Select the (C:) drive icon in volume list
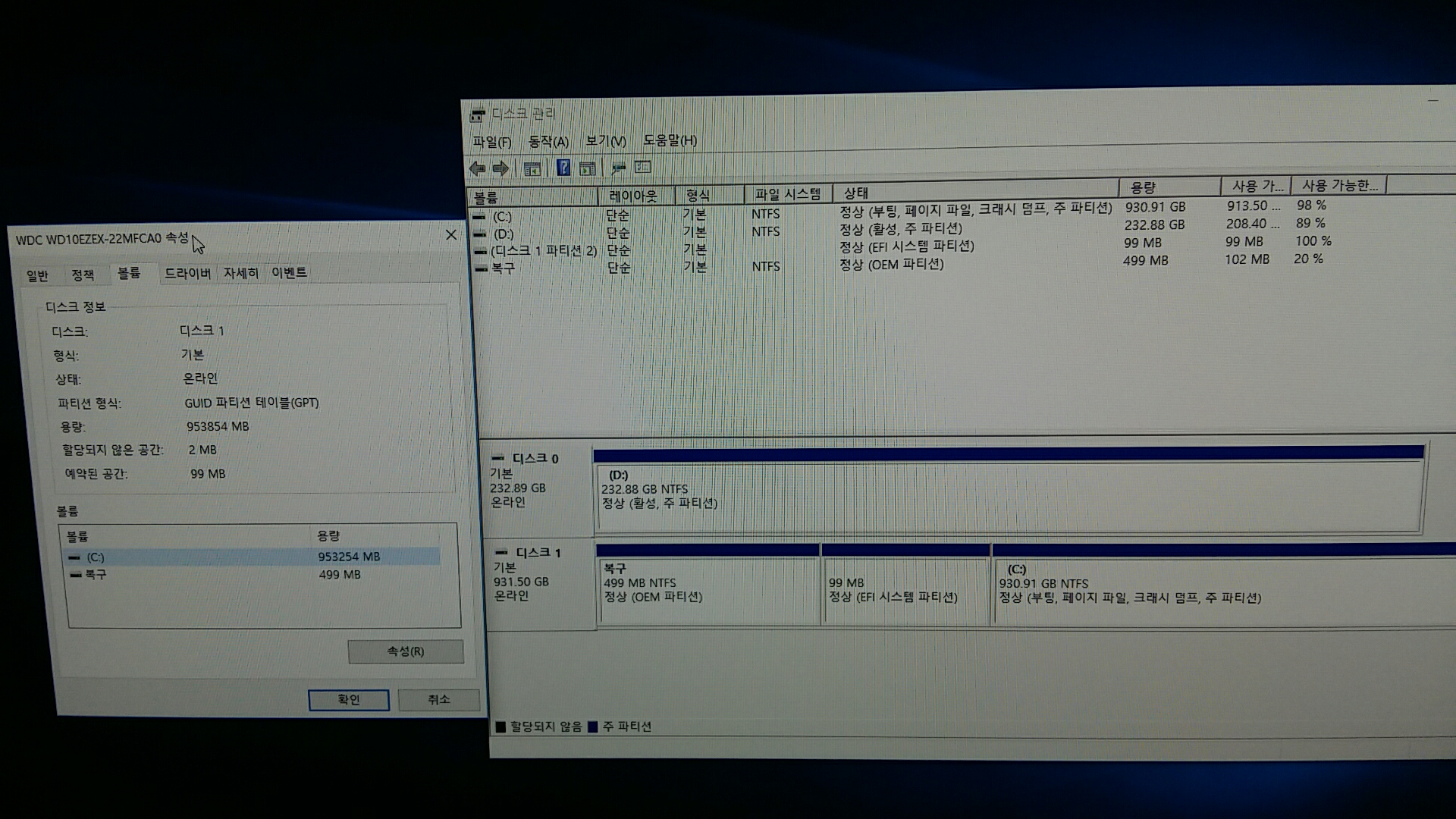1456x819 pixels. (479, 217)
